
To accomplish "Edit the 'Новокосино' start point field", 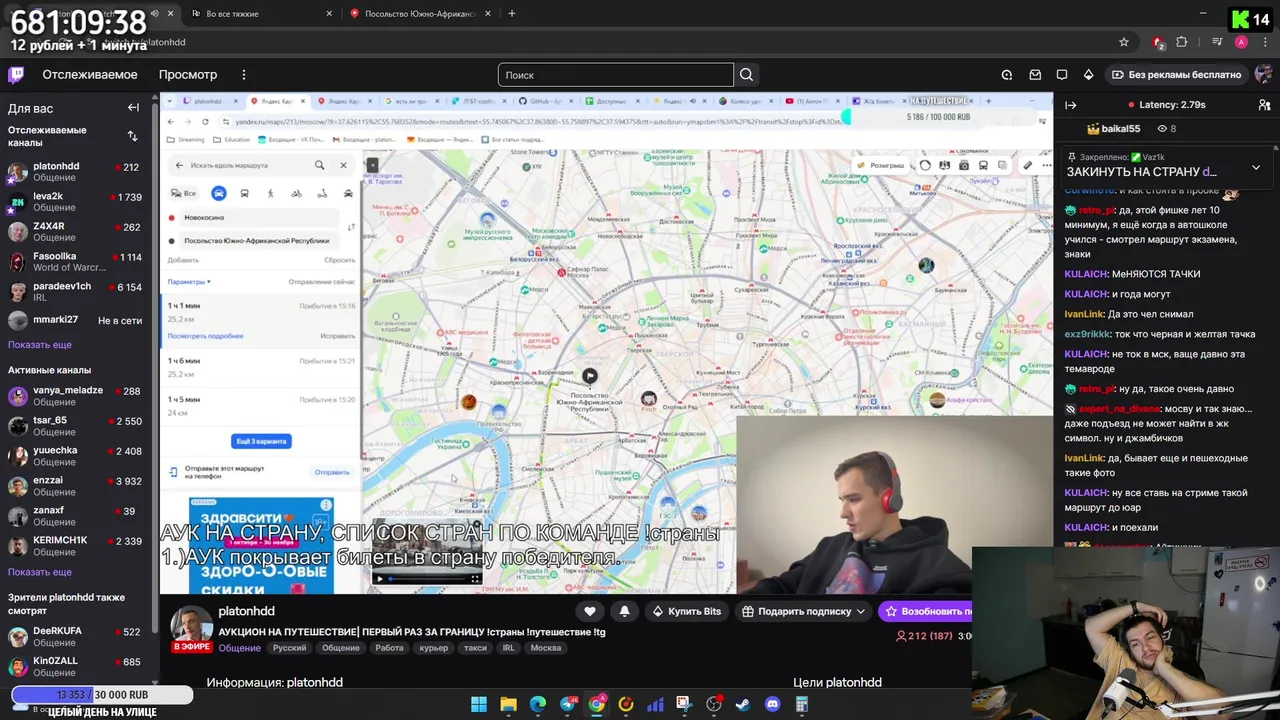I will point(260,217).
